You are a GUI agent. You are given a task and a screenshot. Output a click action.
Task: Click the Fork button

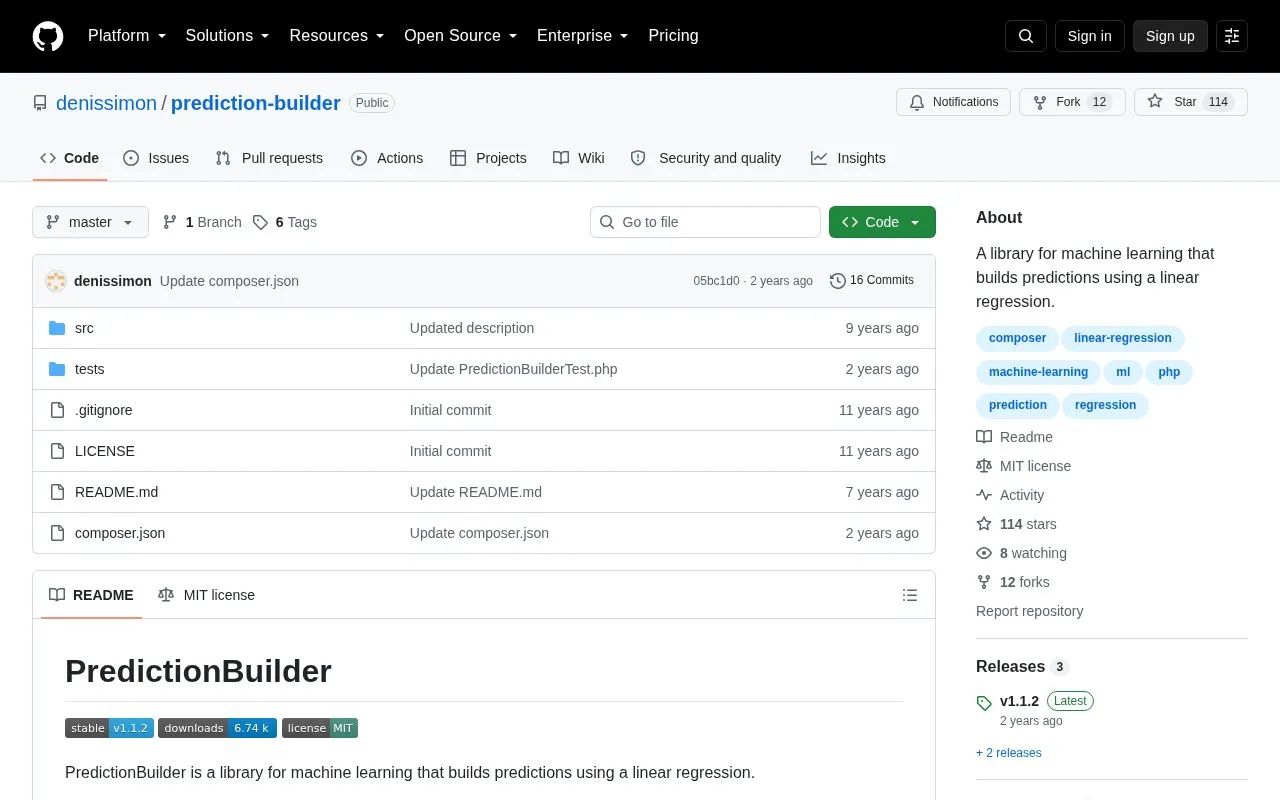(x=1072, y=102)
